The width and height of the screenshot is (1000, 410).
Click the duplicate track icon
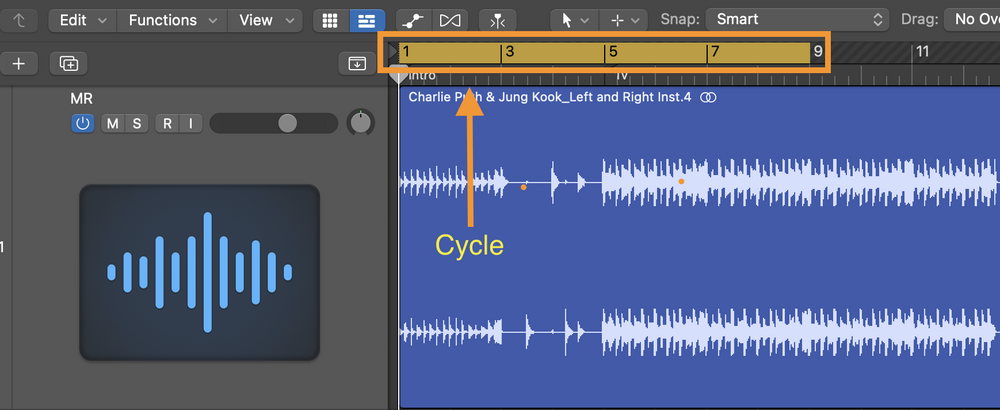click(x=68, y=63)
